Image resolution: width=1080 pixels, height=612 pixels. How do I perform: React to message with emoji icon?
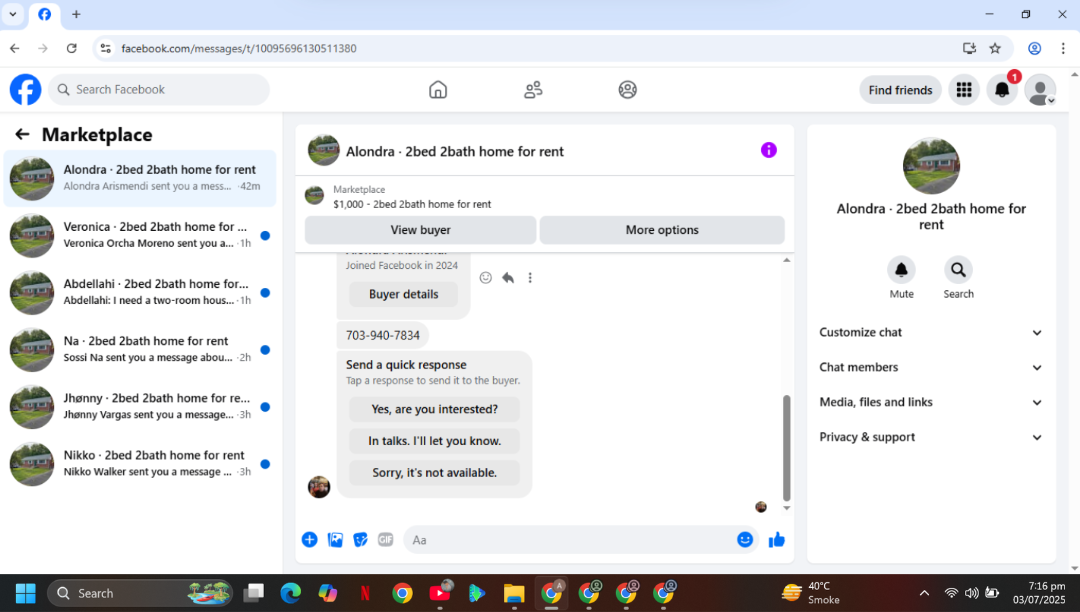486,277
